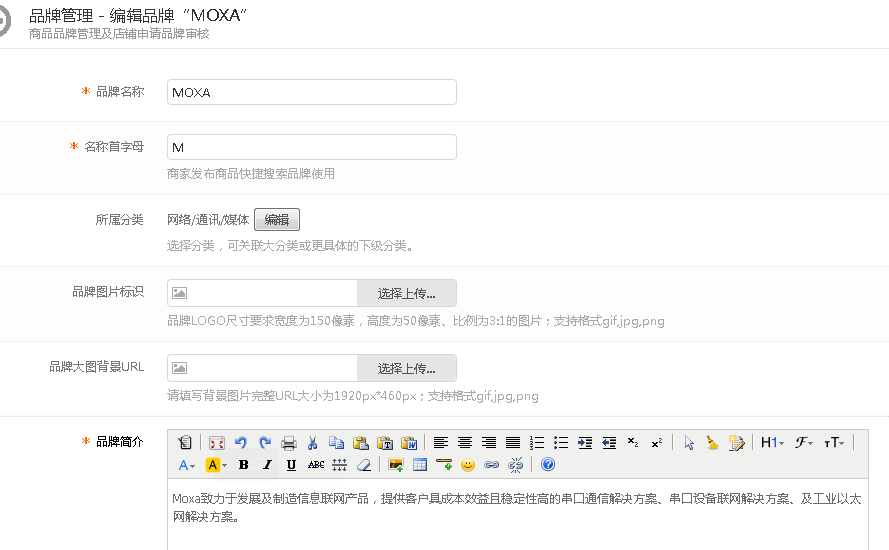The height and width of the screenshot is (550, 889).
Task: Insert horizontal rule line
Action: click(444, 466)
